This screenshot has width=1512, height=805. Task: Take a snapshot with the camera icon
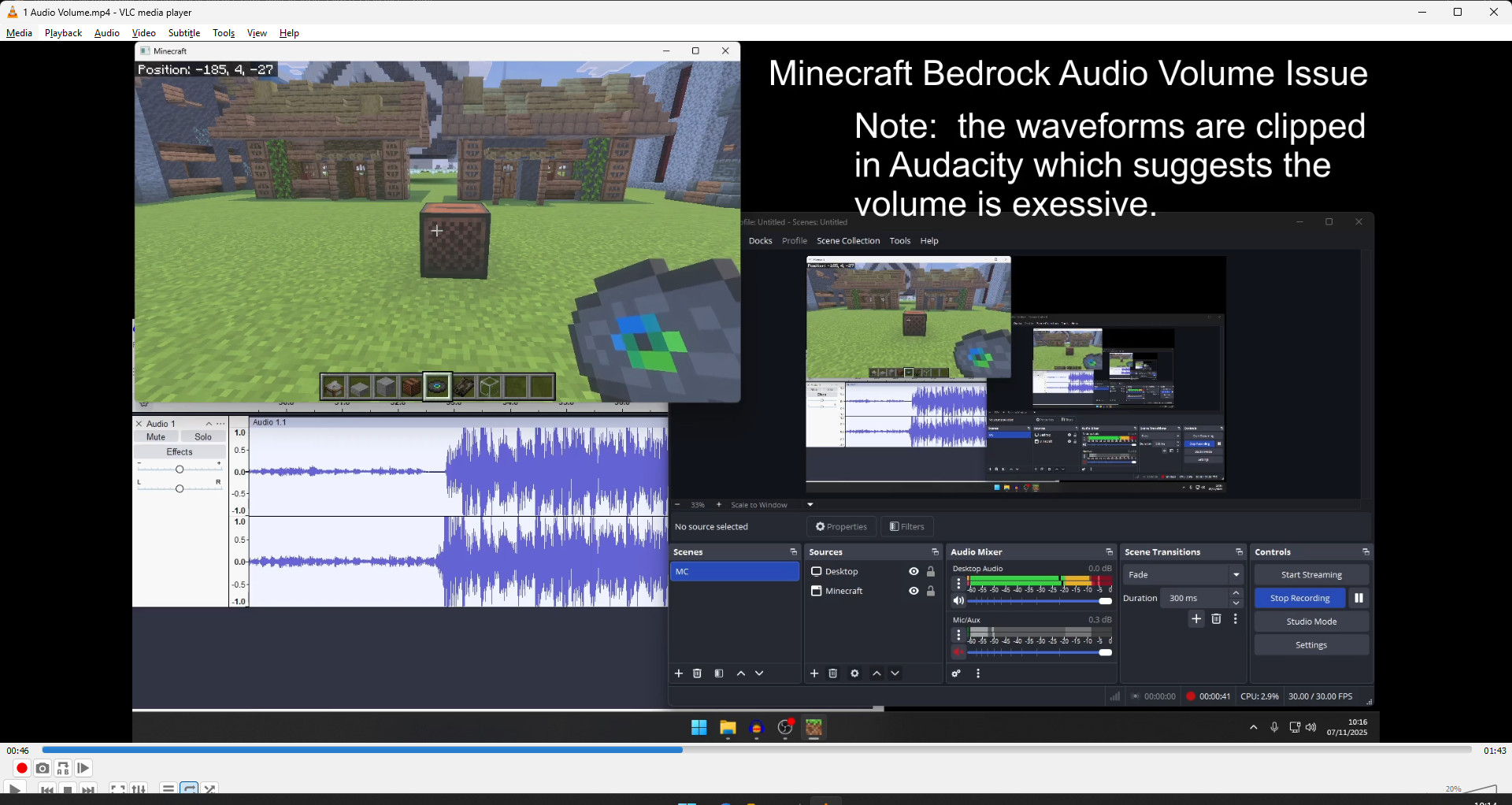(43, 768)
